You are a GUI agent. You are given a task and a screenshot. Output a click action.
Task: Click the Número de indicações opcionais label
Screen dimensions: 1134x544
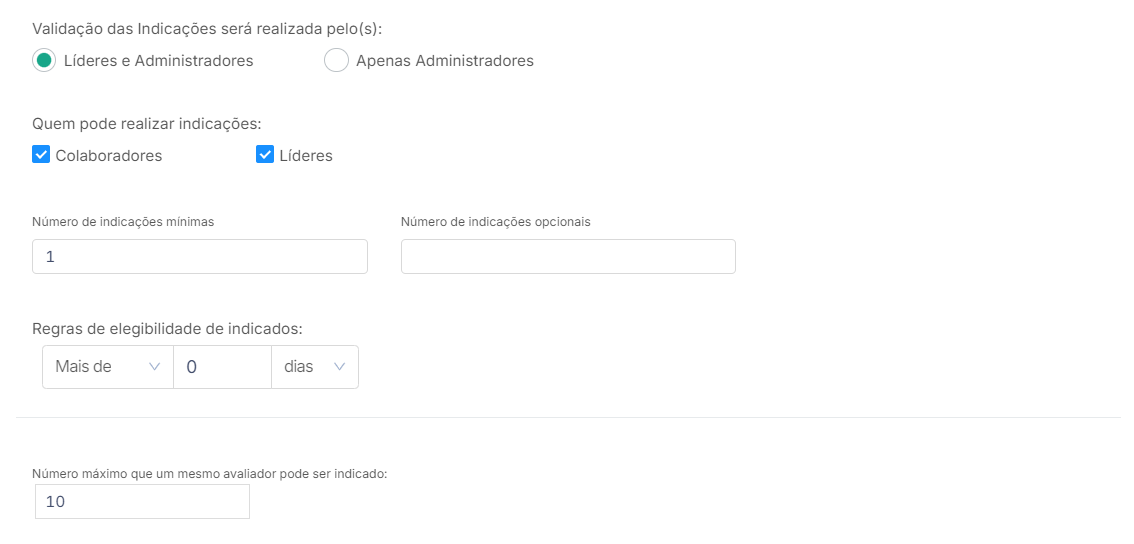pyautogui.click(x=496, y=222)
